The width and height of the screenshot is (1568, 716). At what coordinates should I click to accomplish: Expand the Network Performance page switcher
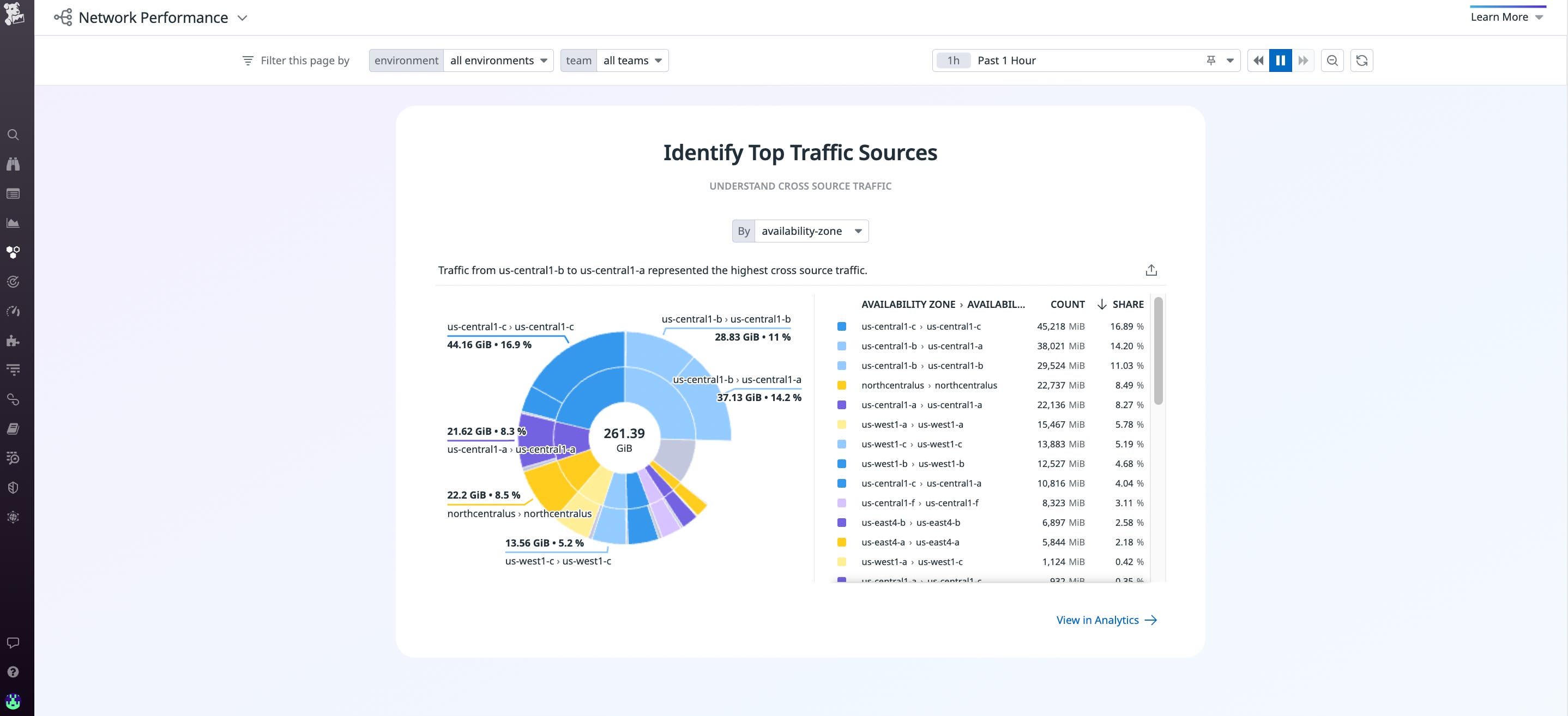coord(242,17)
